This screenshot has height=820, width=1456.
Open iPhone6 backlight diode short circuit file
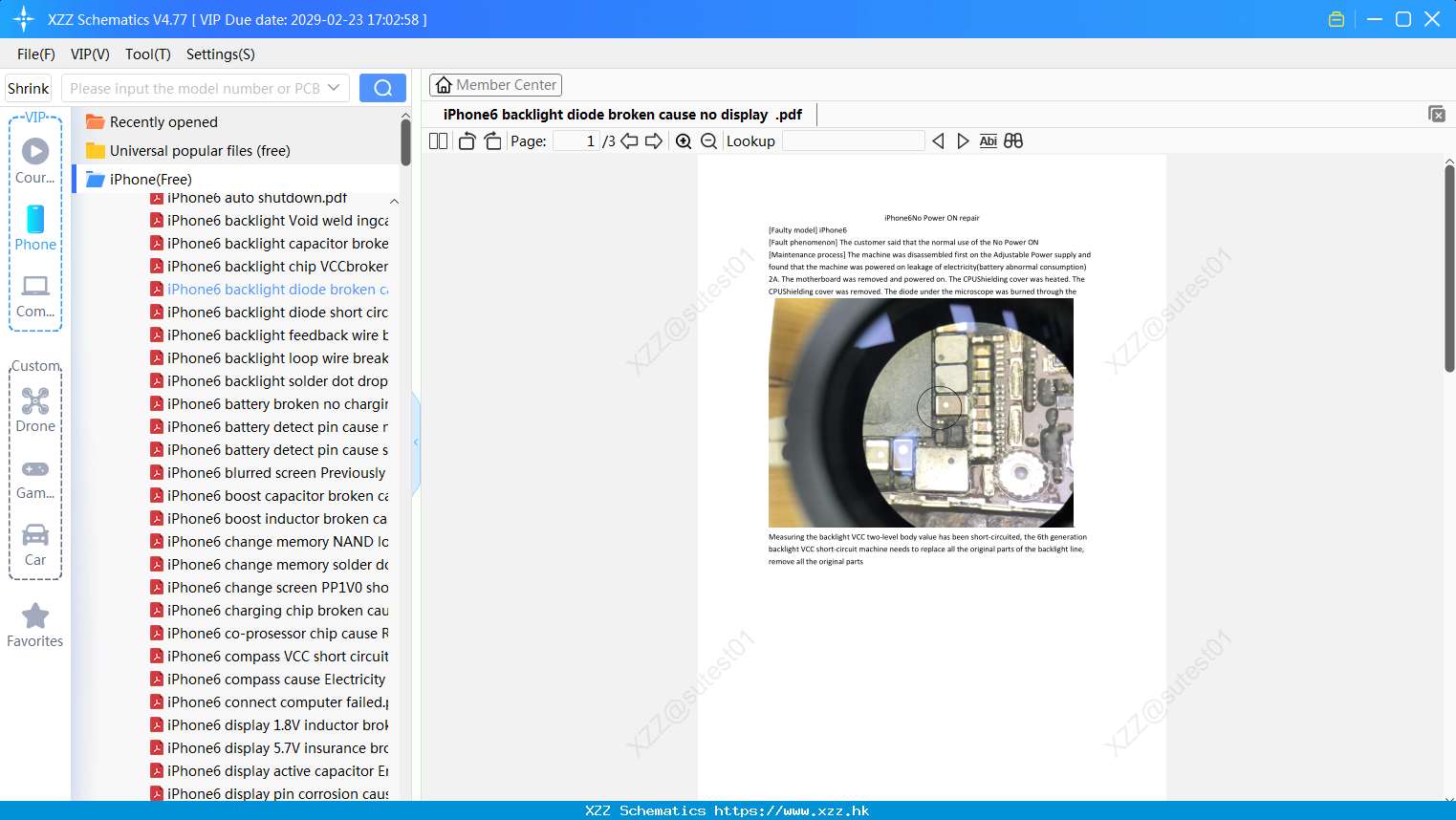[x=270, y=313]
